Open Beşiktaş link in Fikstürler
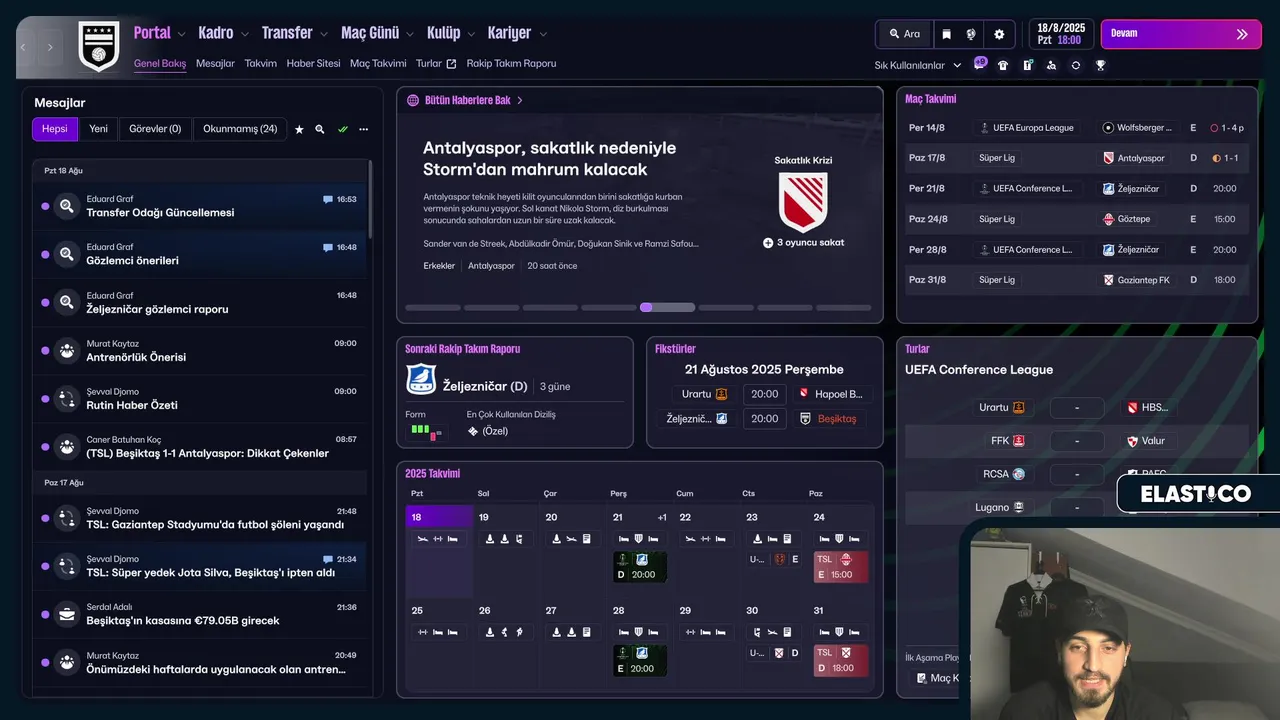Image resolution: width=1280 pixels, height=720 pixels. pos(837,419)
